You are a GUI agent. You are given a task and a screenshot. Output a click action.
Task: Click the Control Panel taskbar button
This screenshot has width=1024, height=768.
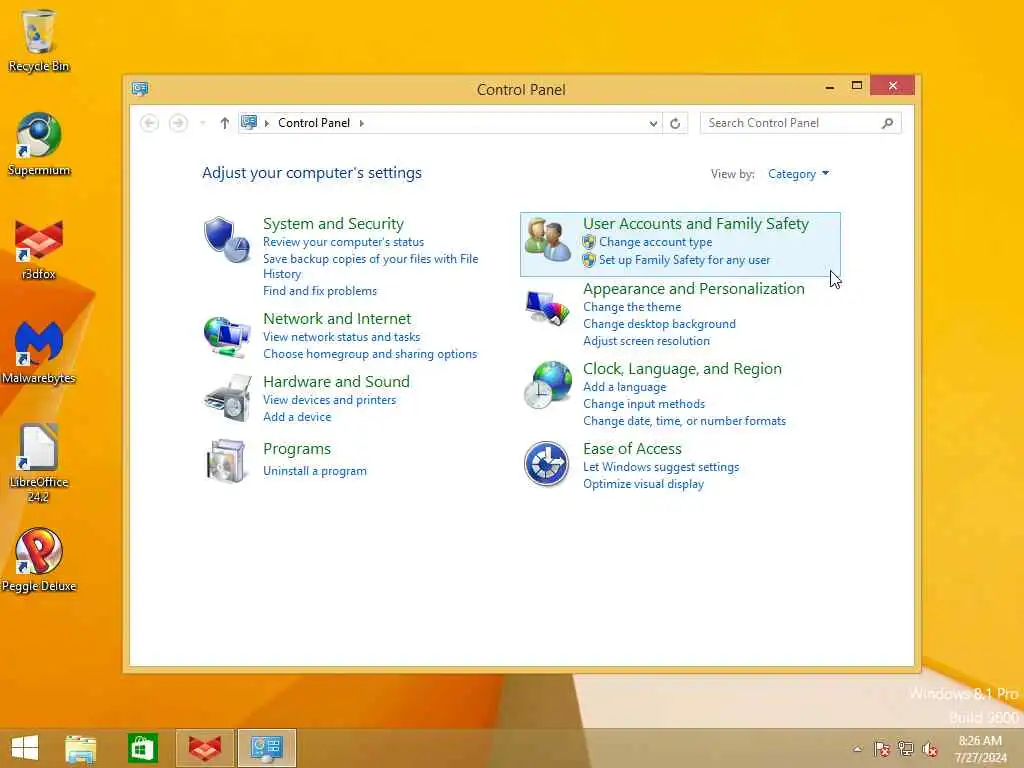tap(266, 748)
